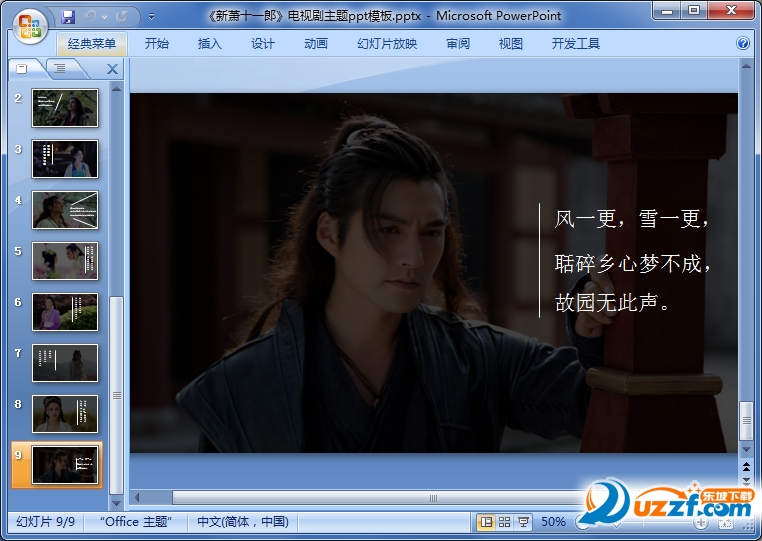Click the poem line 聒碎乡心梦不成，
The height and width of the screenshot is (541, 762).
632,263
